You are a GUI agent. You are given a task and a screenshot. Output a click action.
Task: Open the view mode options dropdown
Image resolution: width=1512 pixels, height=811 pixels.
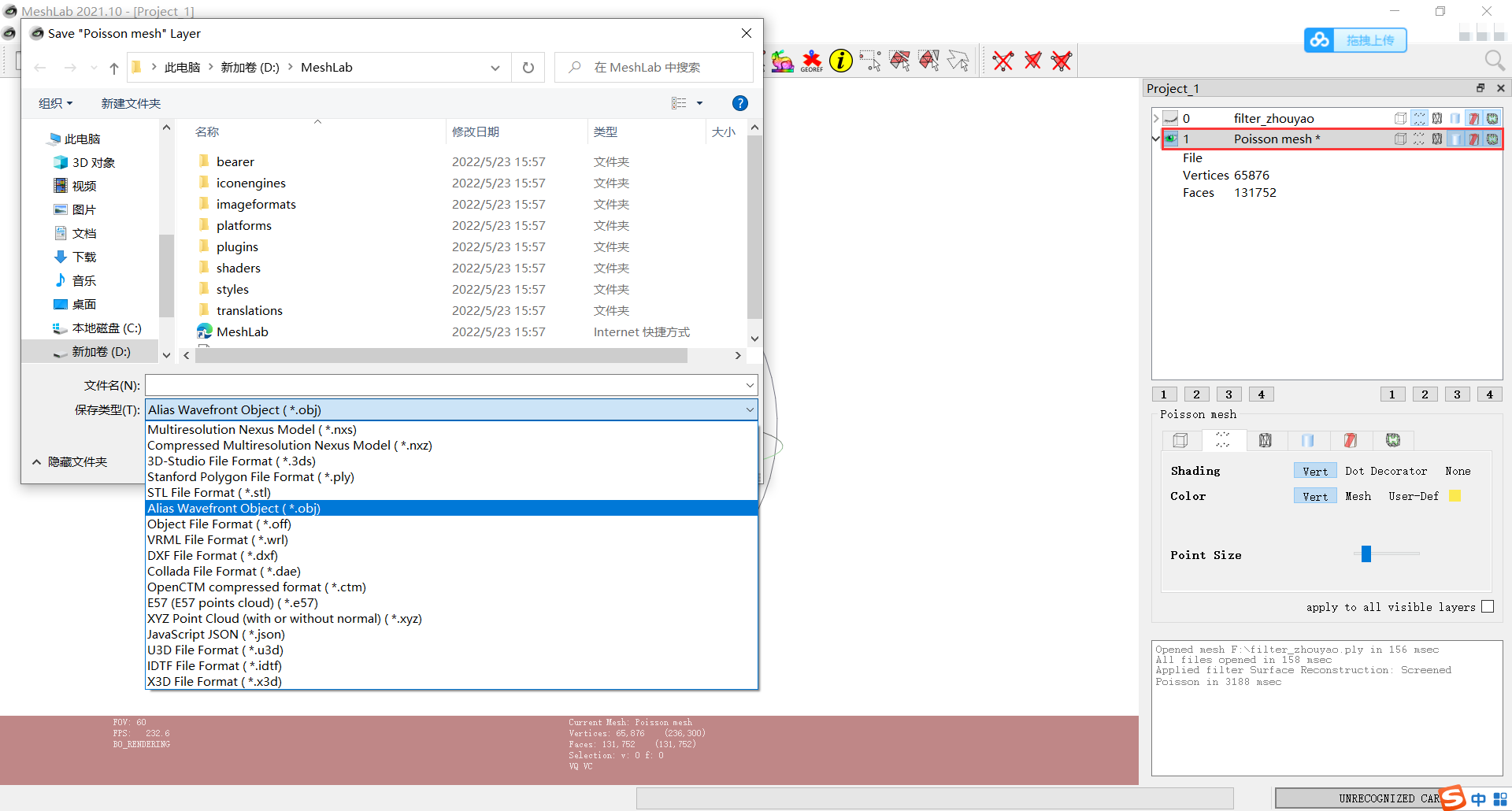(x=699, y=103)
